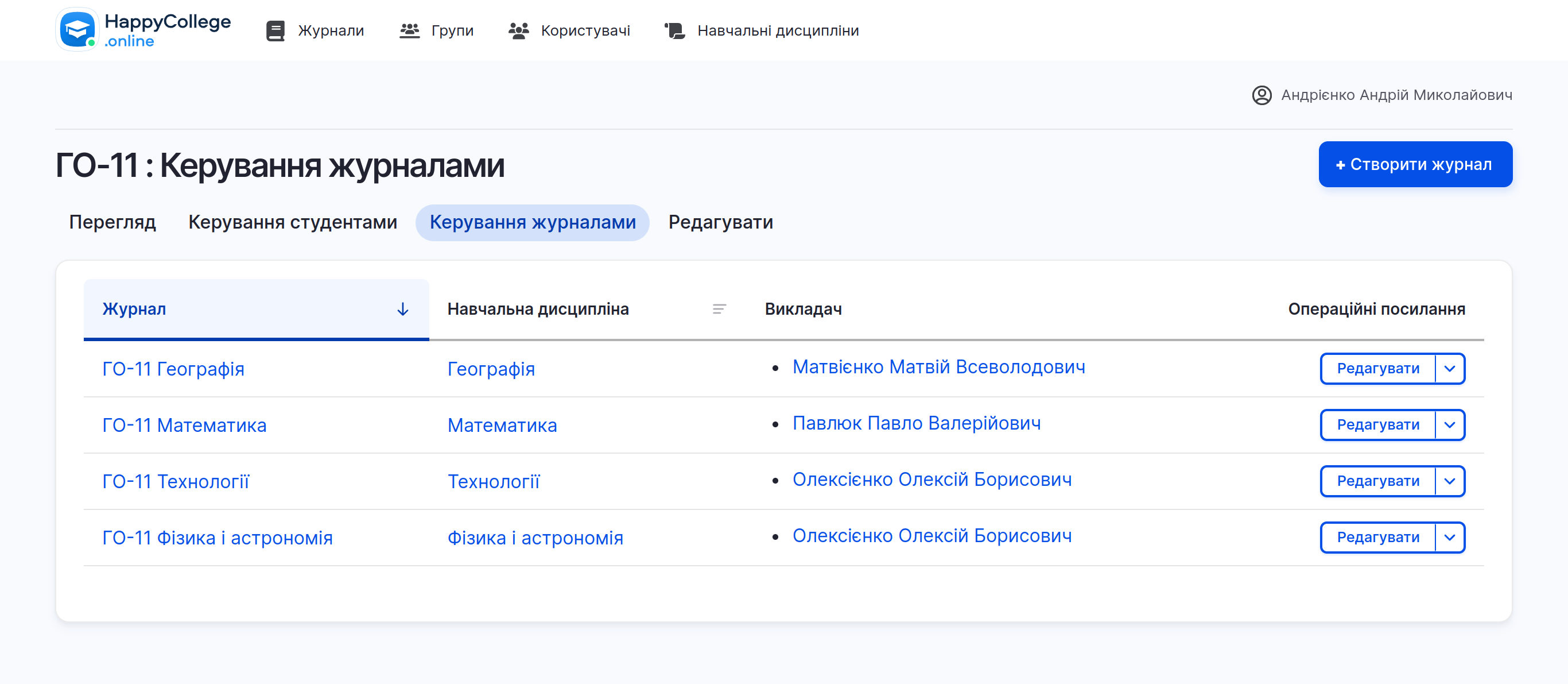
Task: Expand dropdown arrow for ГО-11 Математика row
Action: coord(1449,424)
